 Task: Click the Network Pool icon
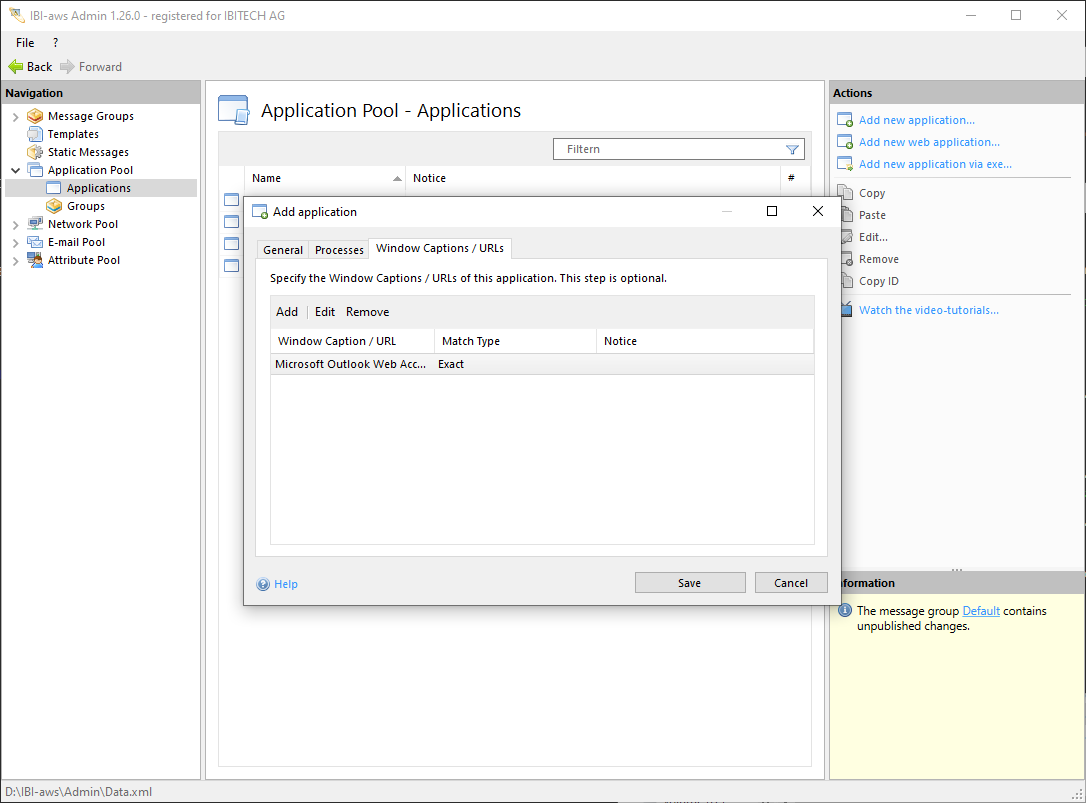tap(36, 224)
